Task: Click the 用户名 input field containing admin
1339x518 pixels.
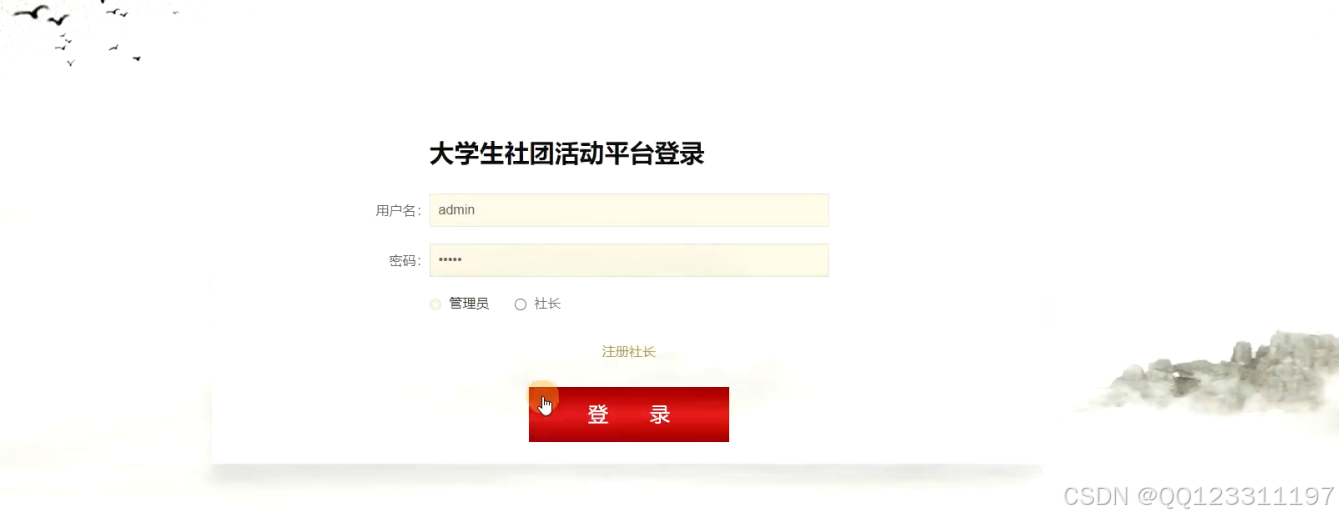Action: pos(629,210)
